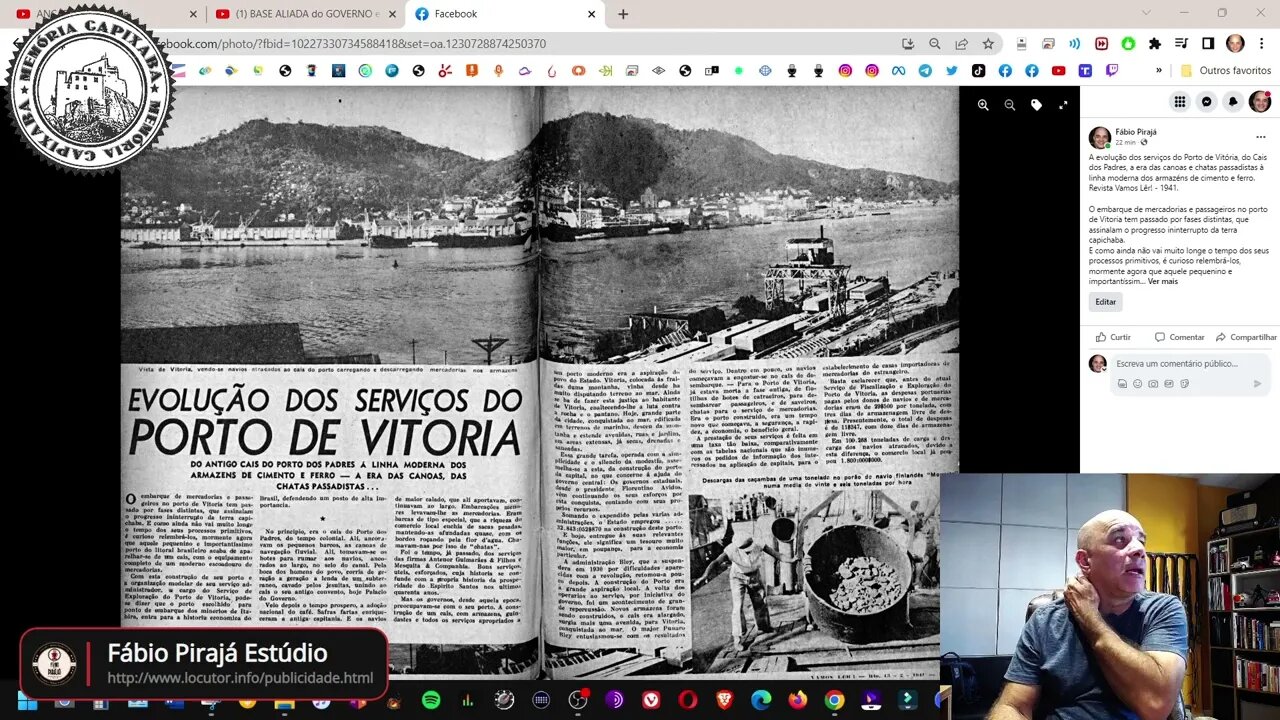The height and width of the screenshot is (720, 1280).
Task: Open Microsoft Edge from taskbar
Action: [x=761, y=700]
